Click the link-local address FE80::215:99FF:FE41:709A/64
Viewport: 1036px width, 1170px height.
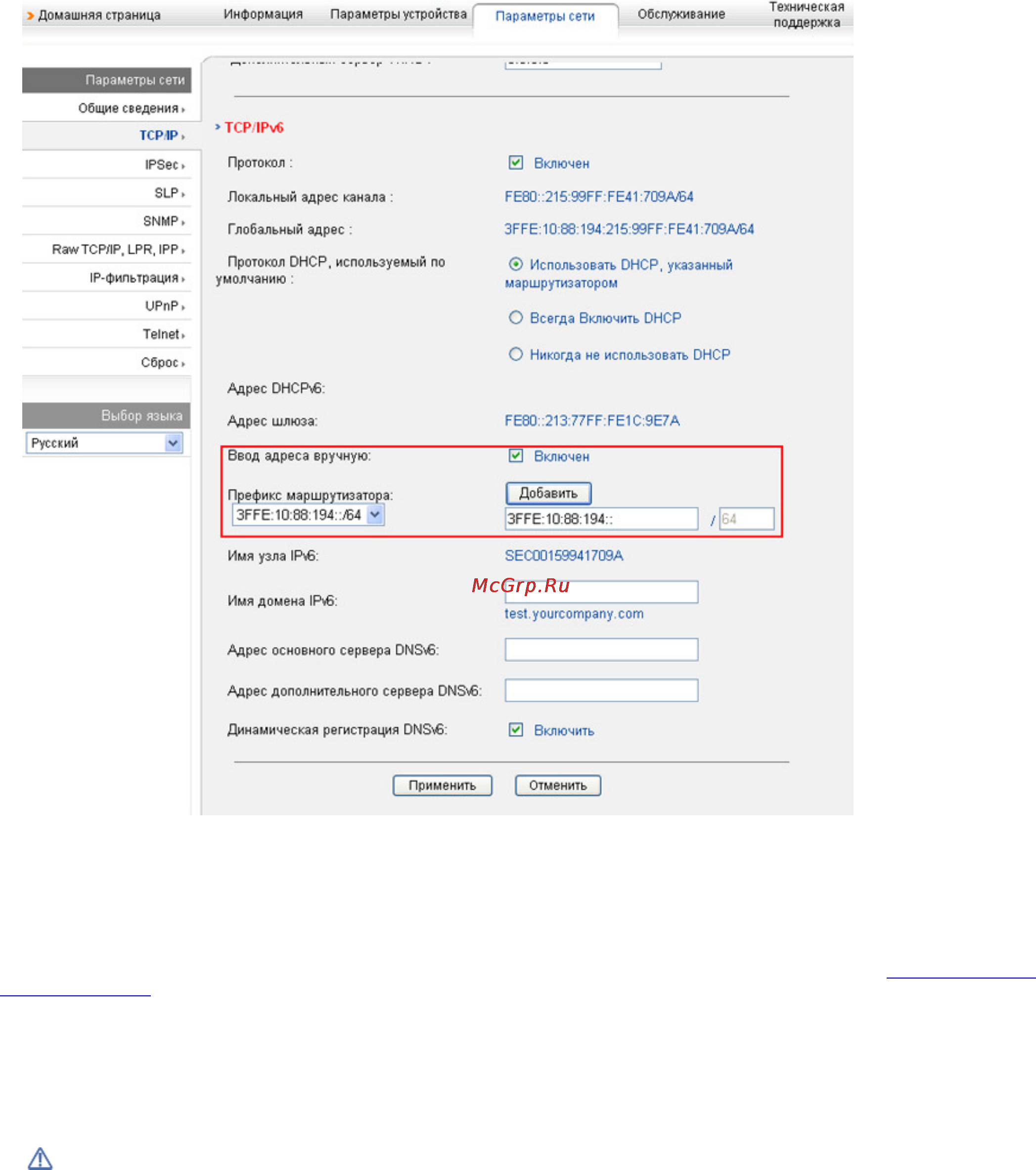point(599,197)
